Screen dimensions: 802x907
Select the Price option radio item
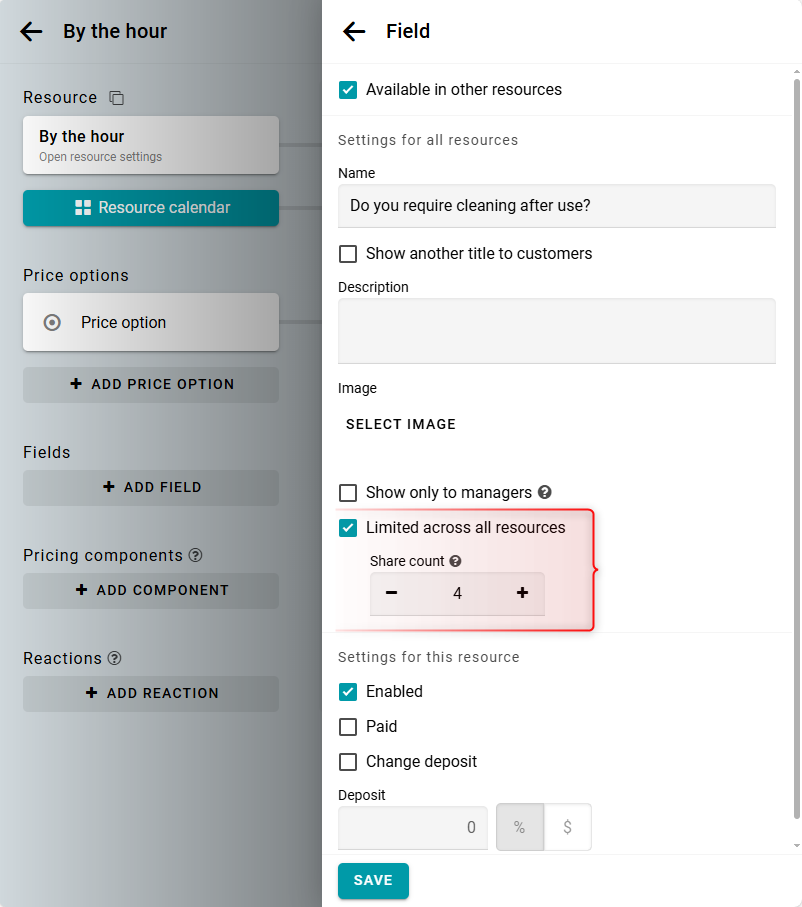pyautogui.click(x=53, y=323)
